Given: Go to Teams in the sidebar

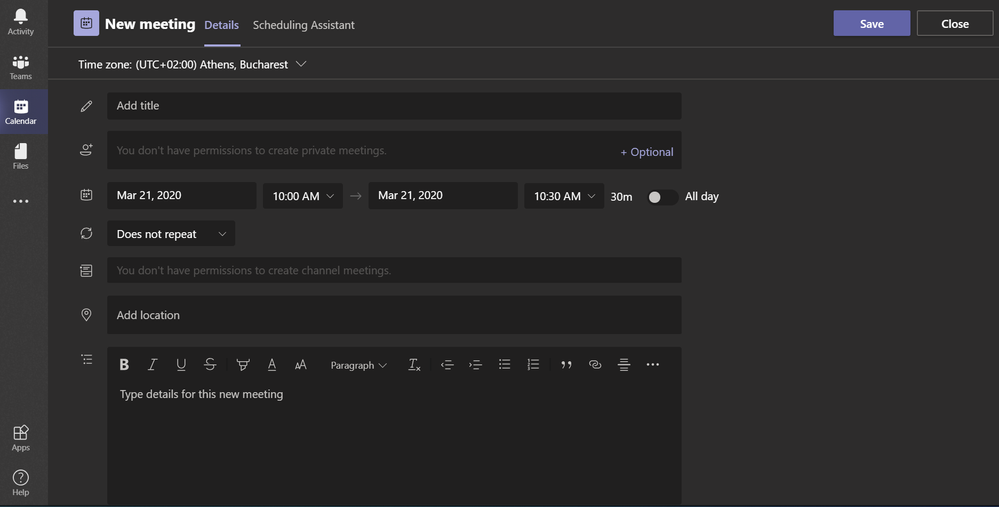Looking at the screenshot, I should click(20, 67).
